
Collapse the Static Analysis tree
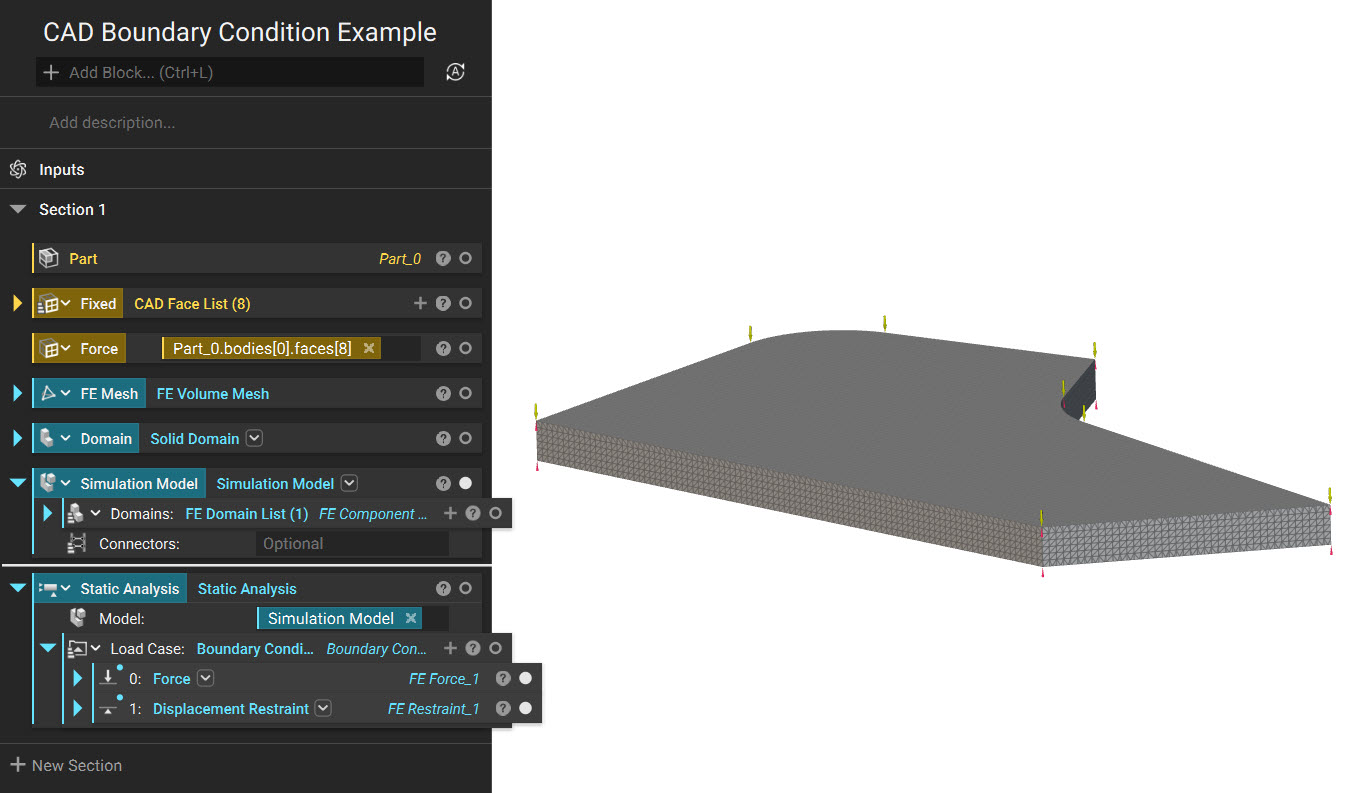tap(16, 588)
